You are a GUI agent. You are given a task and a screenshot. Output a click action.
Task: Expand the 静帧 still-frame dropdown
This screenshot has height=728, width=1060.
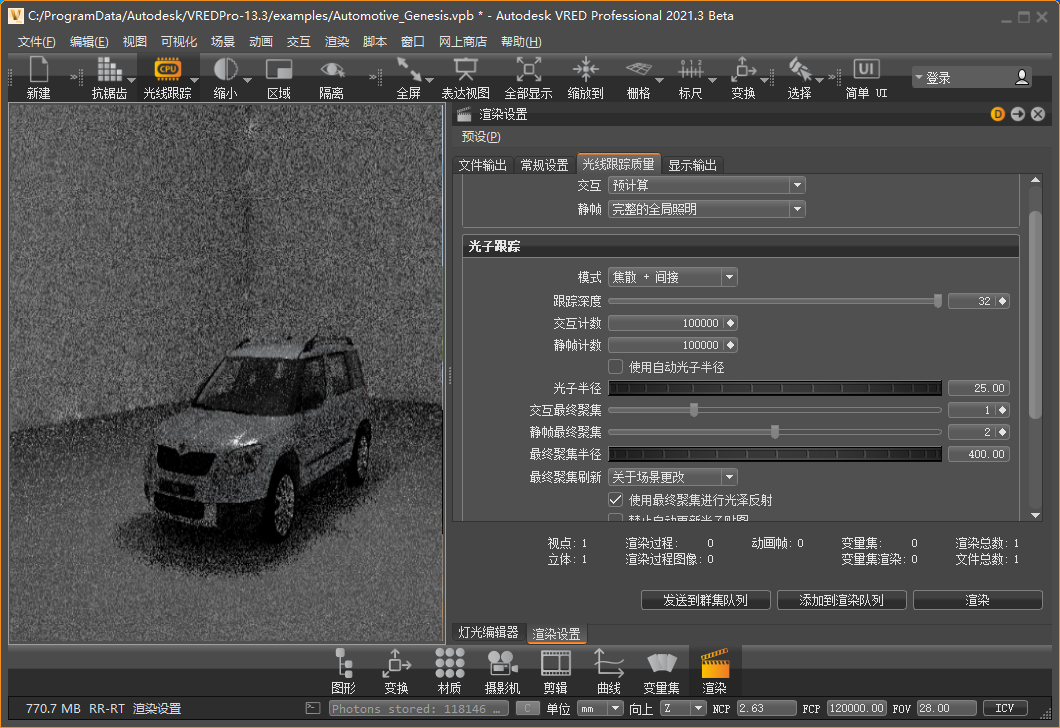[x=706, y=209]
